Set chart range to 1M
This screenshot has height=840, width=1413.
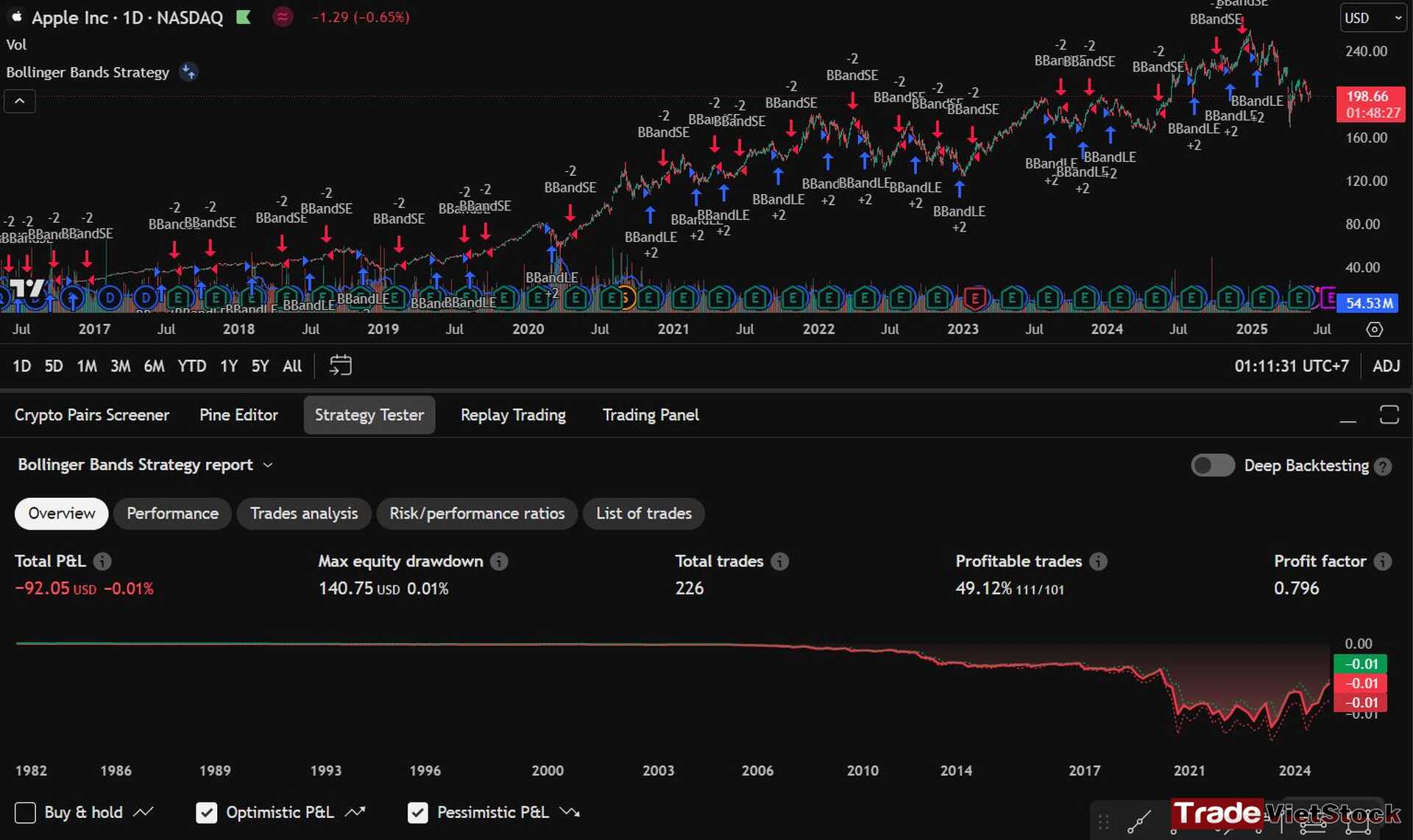pos(87,366)
